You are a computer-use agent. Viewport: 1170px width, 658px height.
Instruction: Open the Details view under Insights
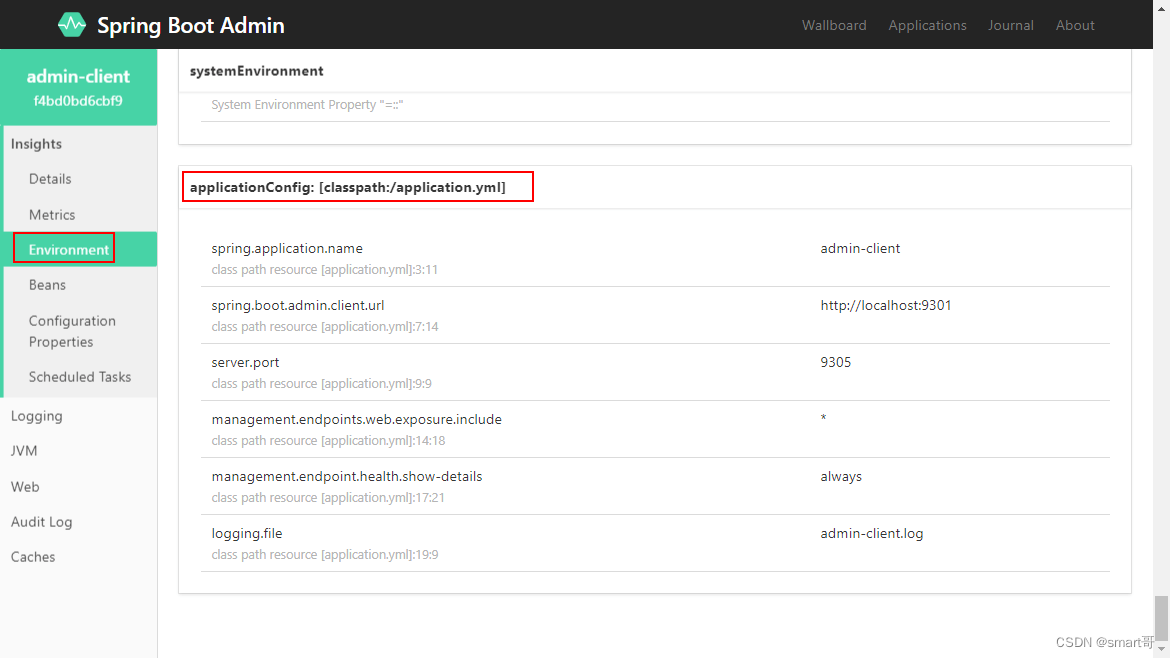coord(52,179)
